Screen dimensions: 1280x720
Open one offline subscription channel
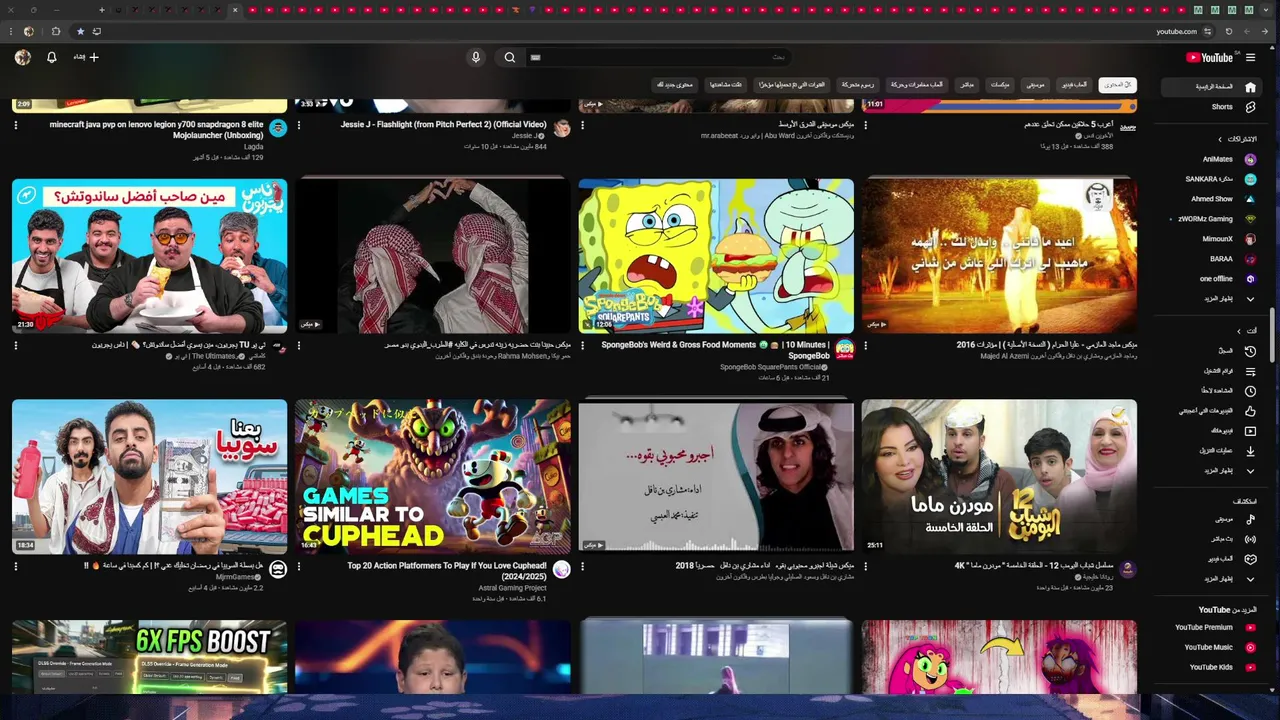pos(1213,279)
